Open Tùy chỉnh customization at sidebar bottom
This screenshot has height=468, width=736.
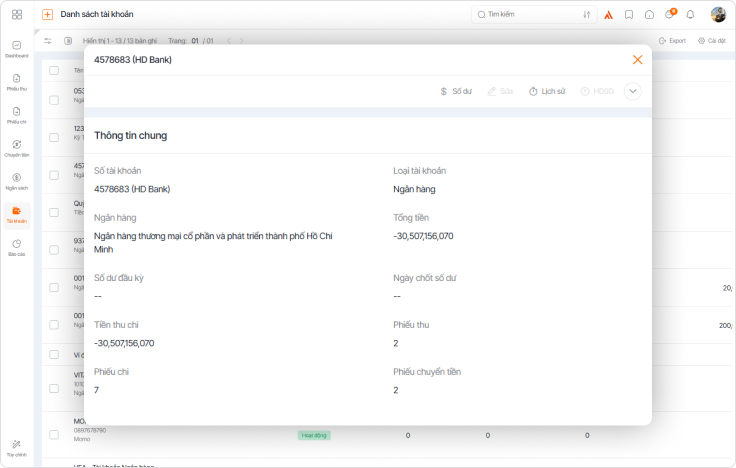tap(17, 448)
